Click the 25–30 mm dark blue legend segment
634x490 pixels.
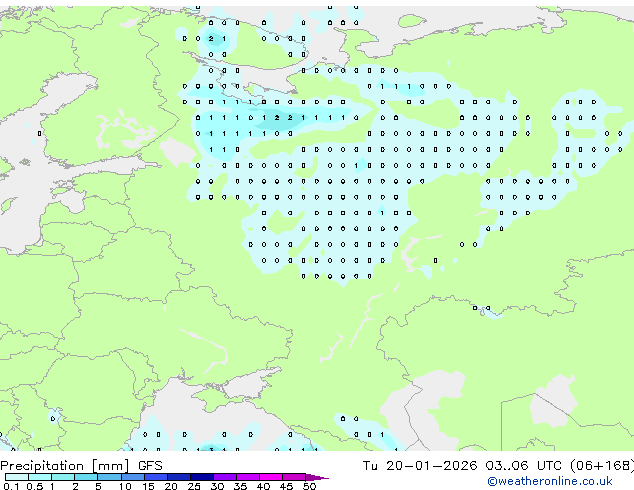tap(201, 477)
